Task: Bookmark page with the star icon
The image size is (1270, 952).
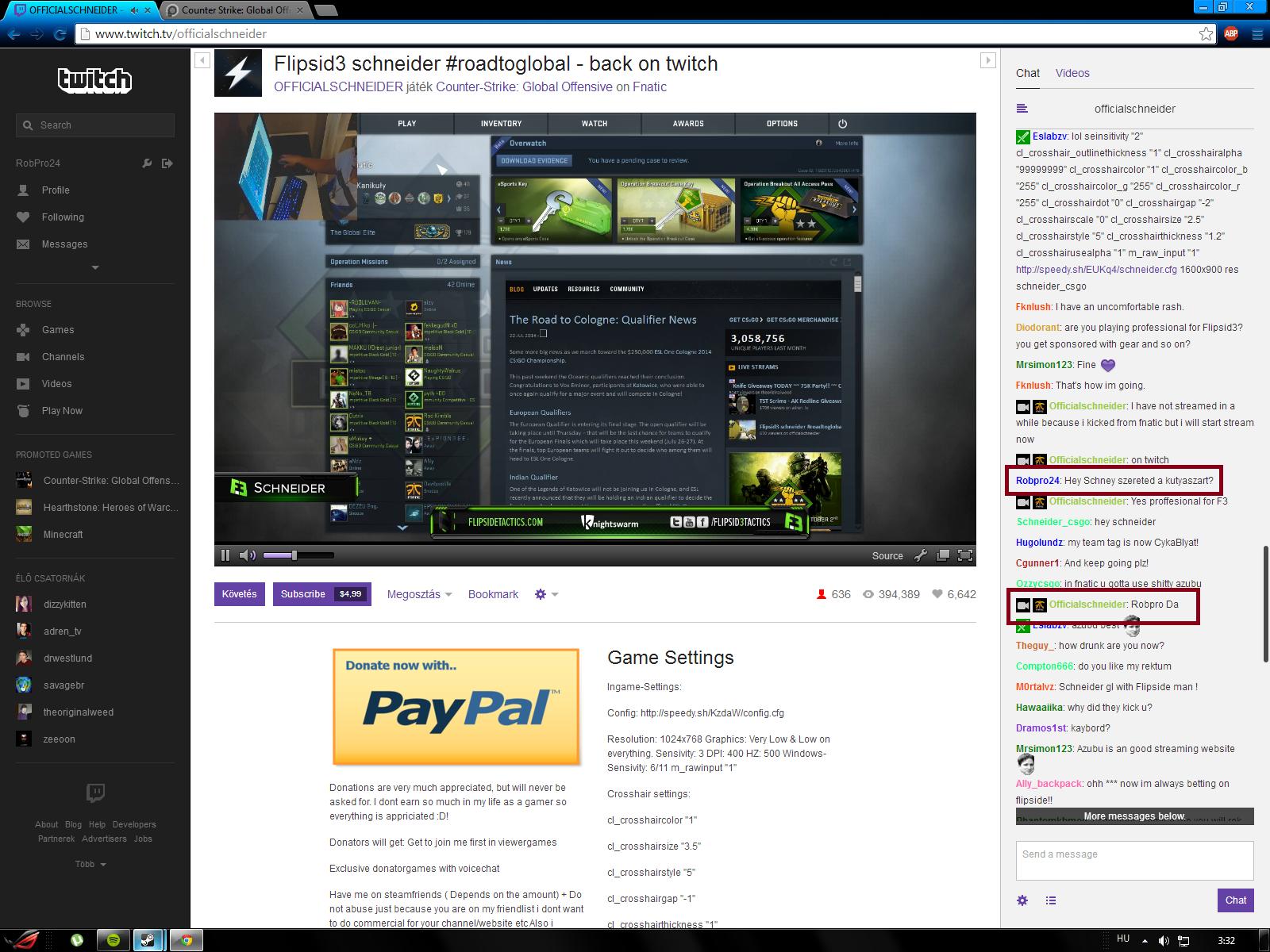Action: [x=1206, y=34]
